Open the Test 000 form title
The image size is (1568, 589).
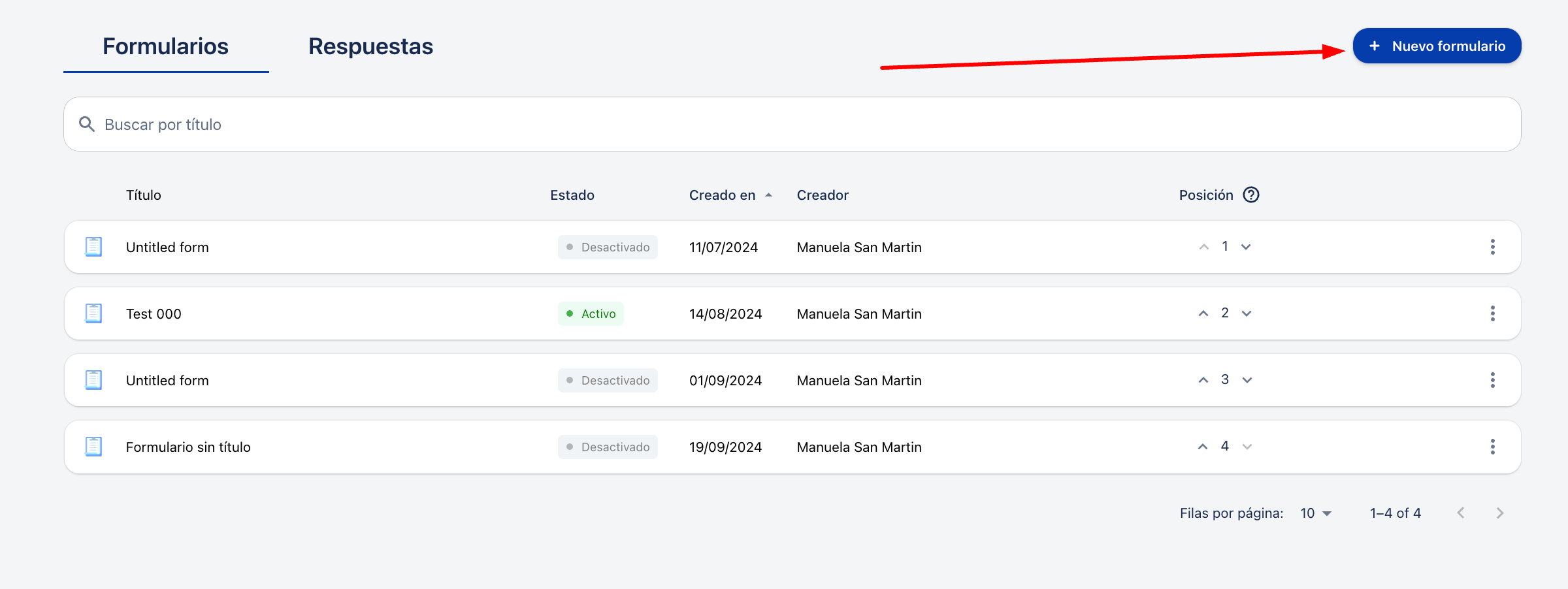[154, 314]
